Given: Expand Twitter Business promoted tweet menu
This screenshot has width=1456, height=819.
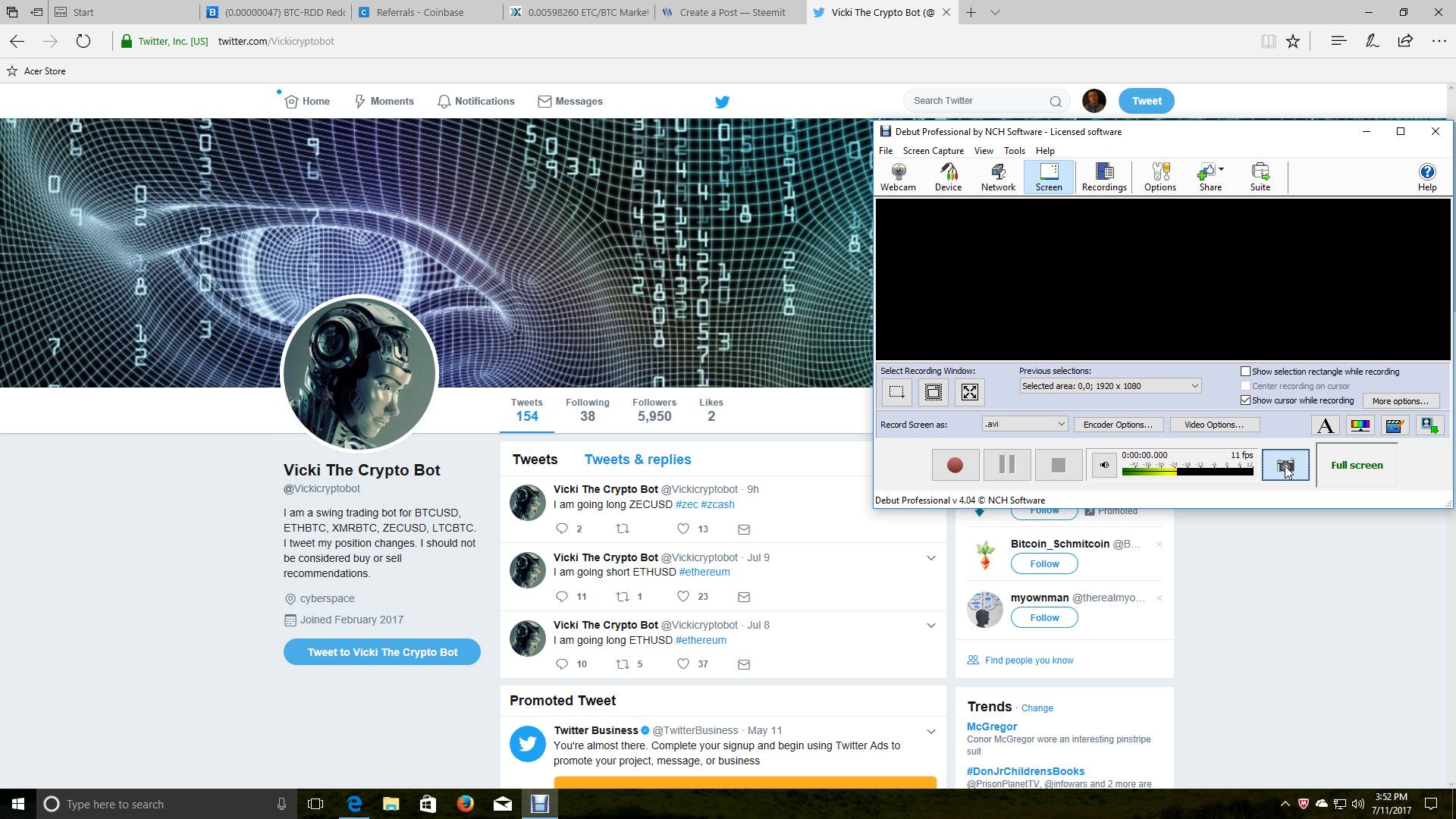Looking at the screenshot, I should tap(930, 732).
